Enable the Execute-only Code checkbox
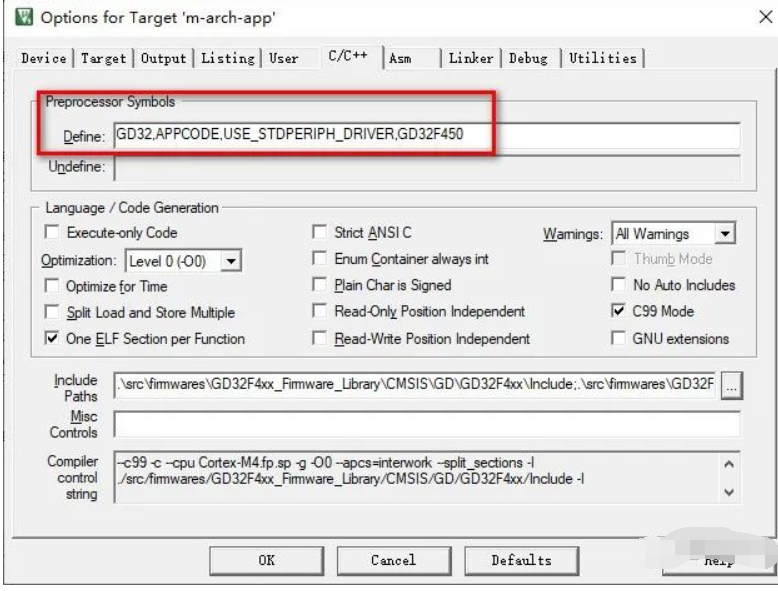This screenshot has height=591, width=778. pos(53,233)
